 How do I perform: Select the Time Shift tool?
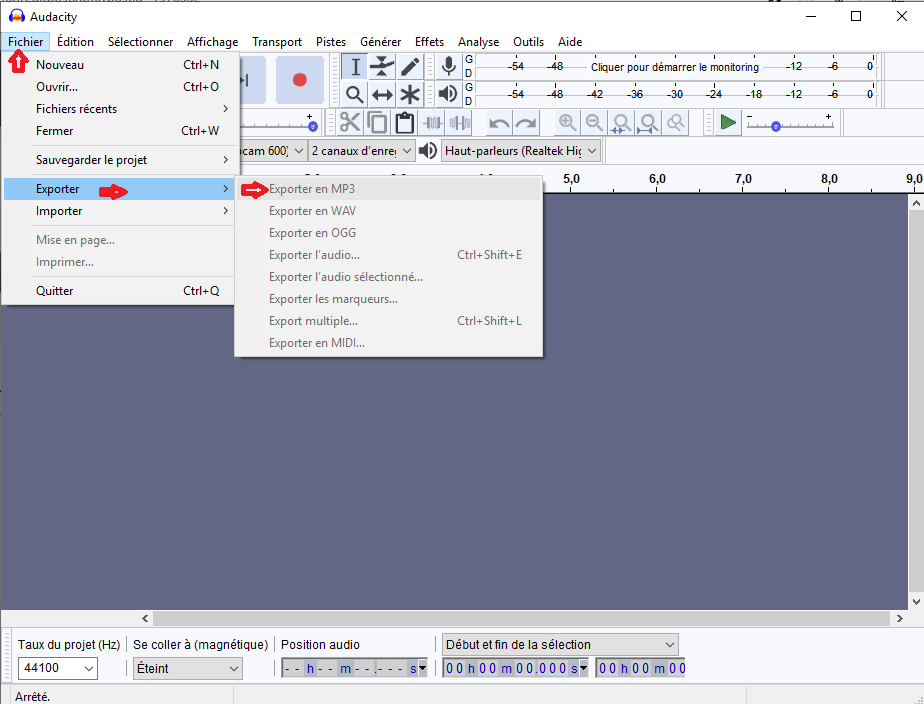tap(382, 95)
